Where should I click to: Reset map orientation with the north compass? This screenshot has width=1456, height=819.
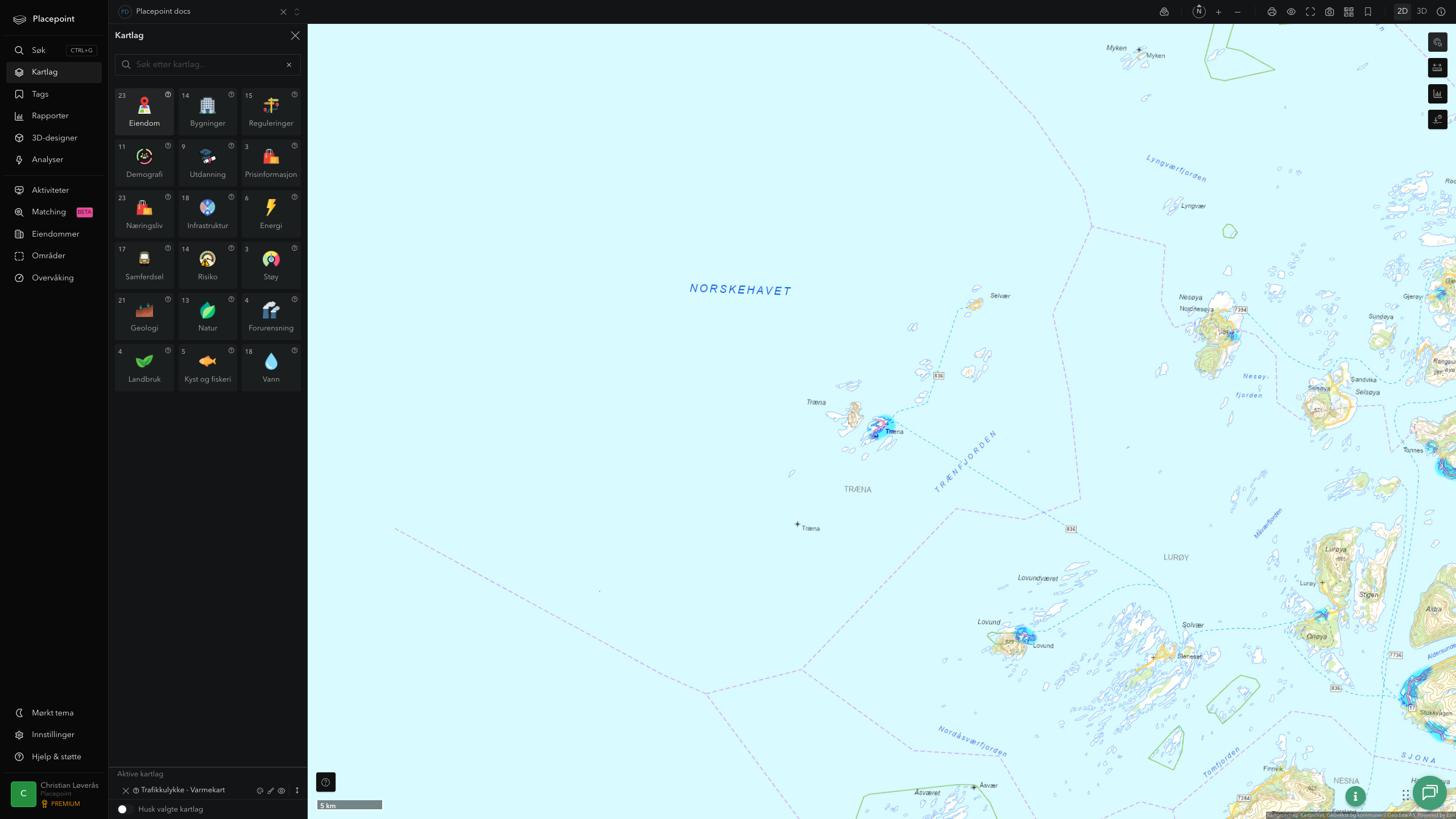click(x=1199, y=11)
